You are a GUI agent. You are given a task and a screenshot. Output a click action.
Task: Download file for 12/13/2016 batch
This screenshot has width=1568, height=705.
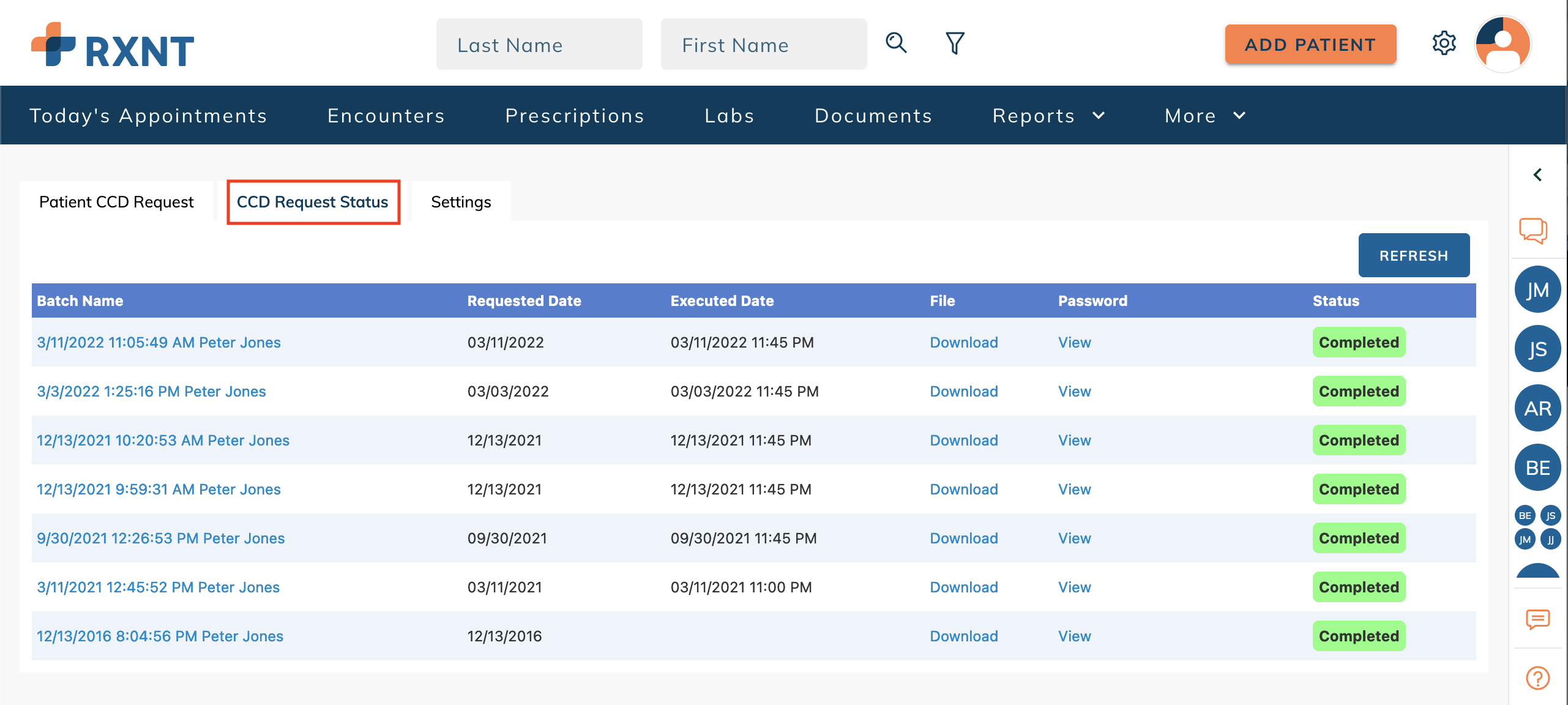click(964, 636)
